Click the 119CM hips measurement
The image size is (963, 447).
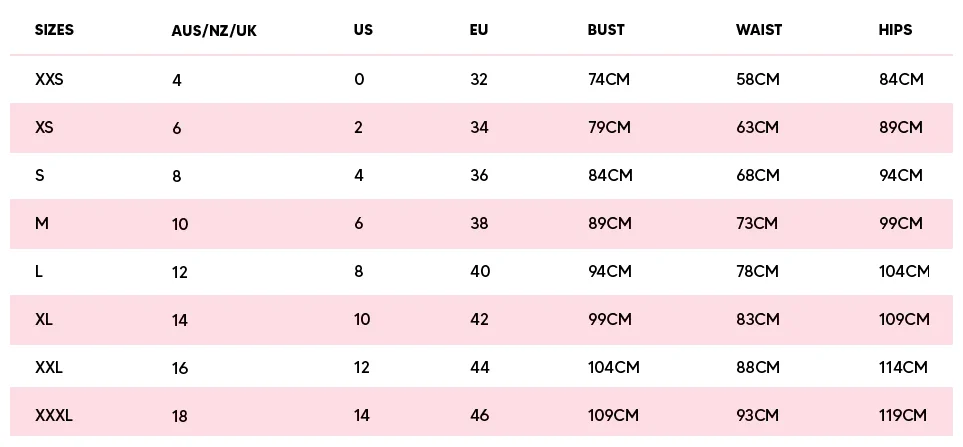click(902, 415)
